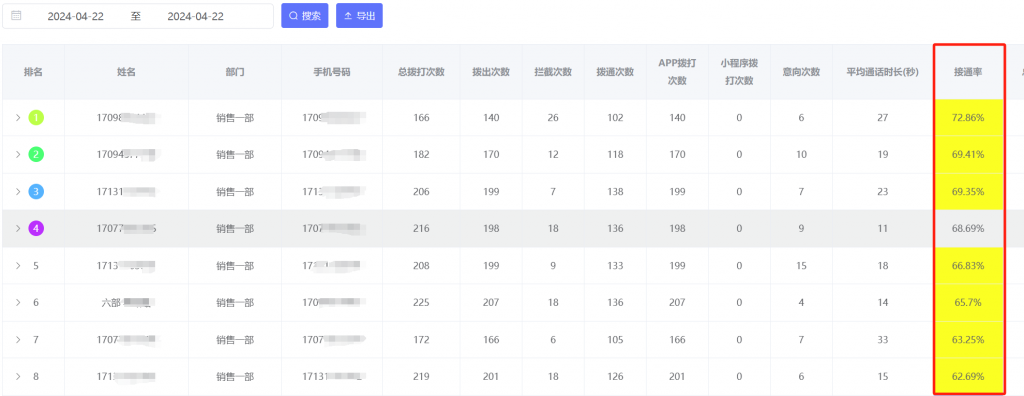Screen dimensions: 1024x396
Task: Click the 65.7% connection rate cell
Action: tap(968, 303)
